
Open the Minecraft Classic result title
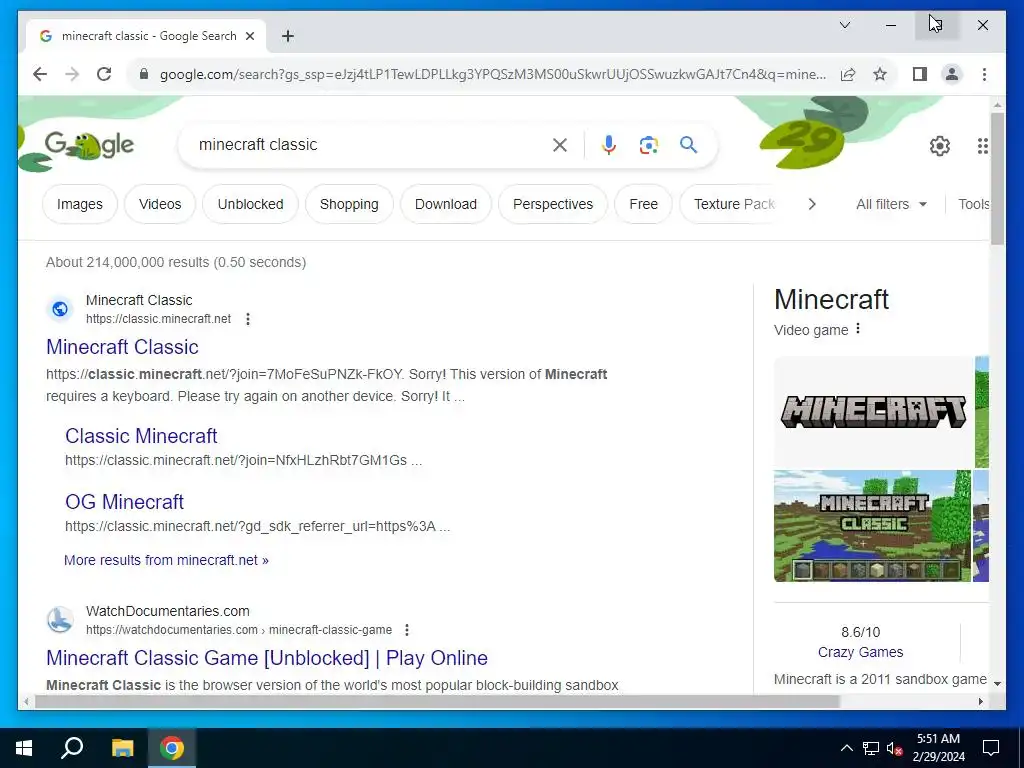(x=122, y=347)
